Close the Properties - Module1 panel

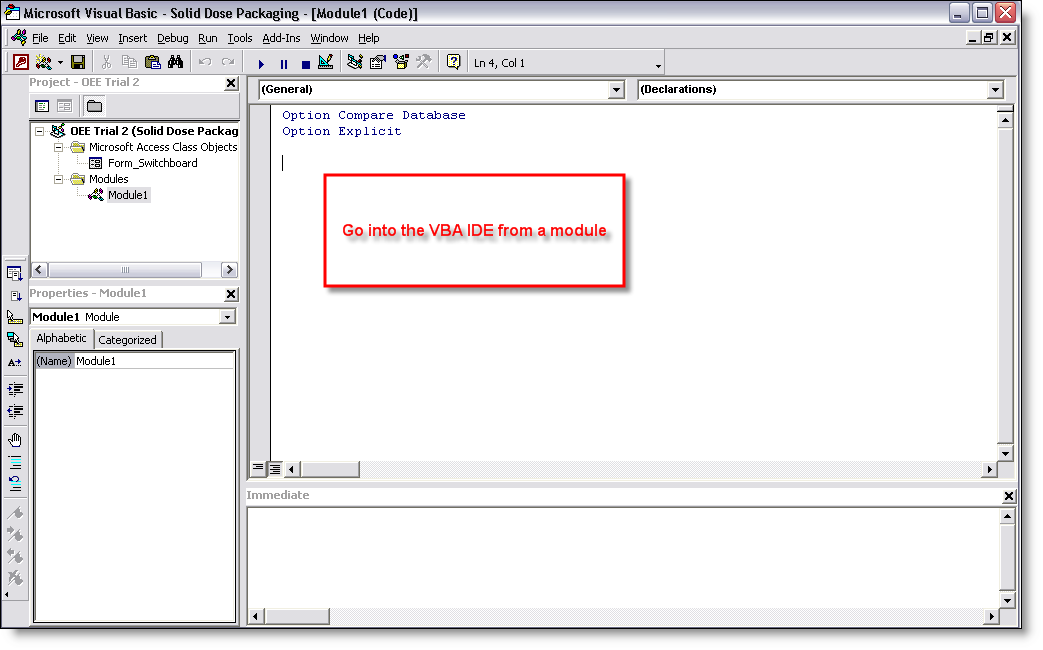[231, 294]
